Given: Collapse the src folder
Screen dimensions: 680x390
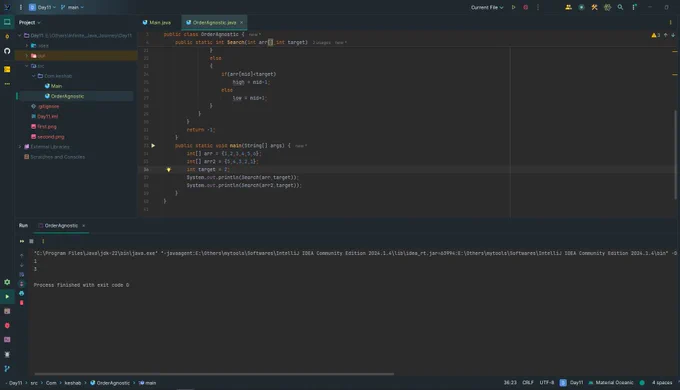Looking at the screenshot, I should [27, 66].
